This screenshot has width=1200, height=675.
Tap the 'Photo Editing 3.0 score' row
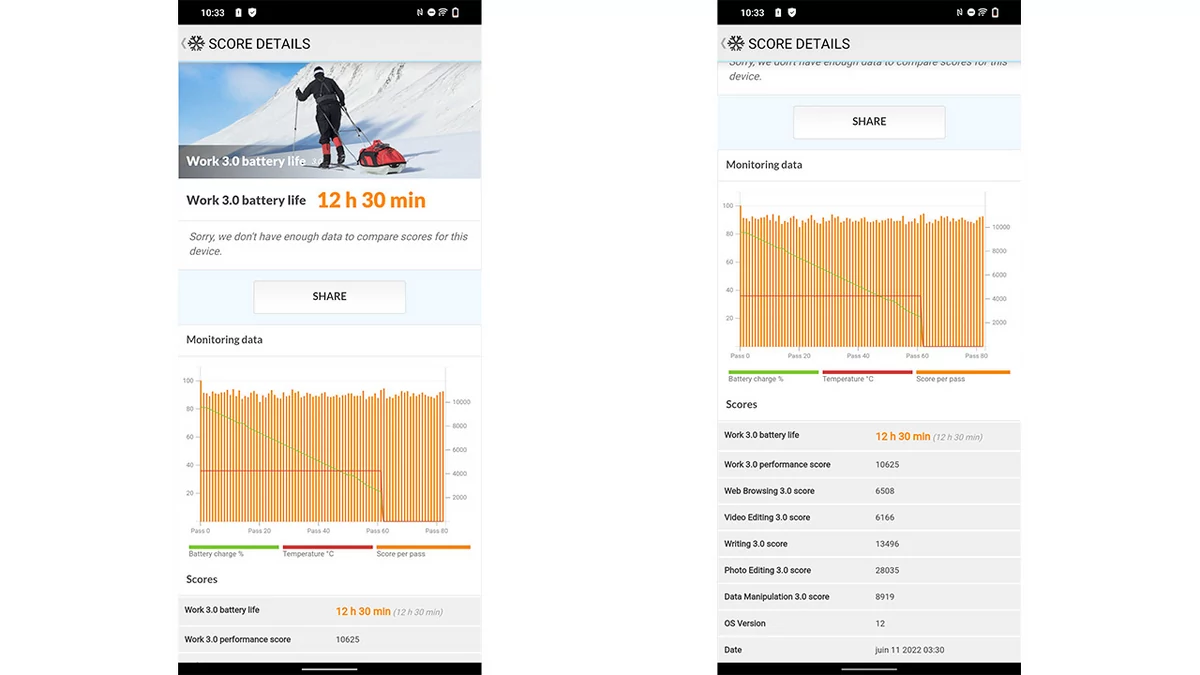(x=869, y=571)
